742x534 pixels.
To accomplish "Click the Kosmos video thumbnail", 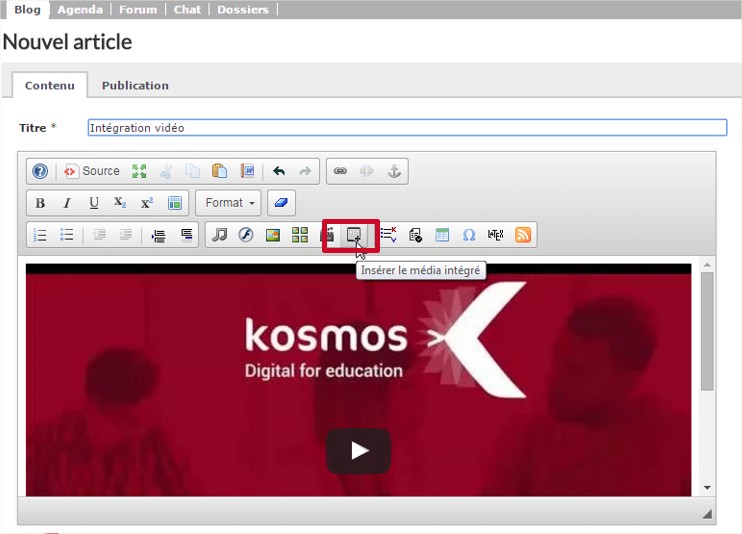I will [x=358, y=380].
